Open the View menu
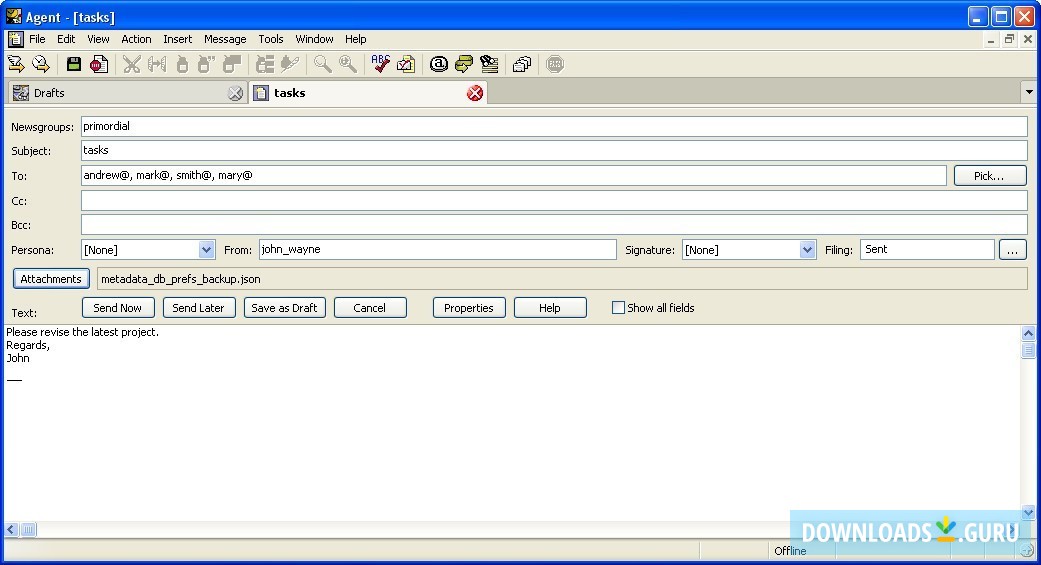1041x565 pixels. (98, 39)
